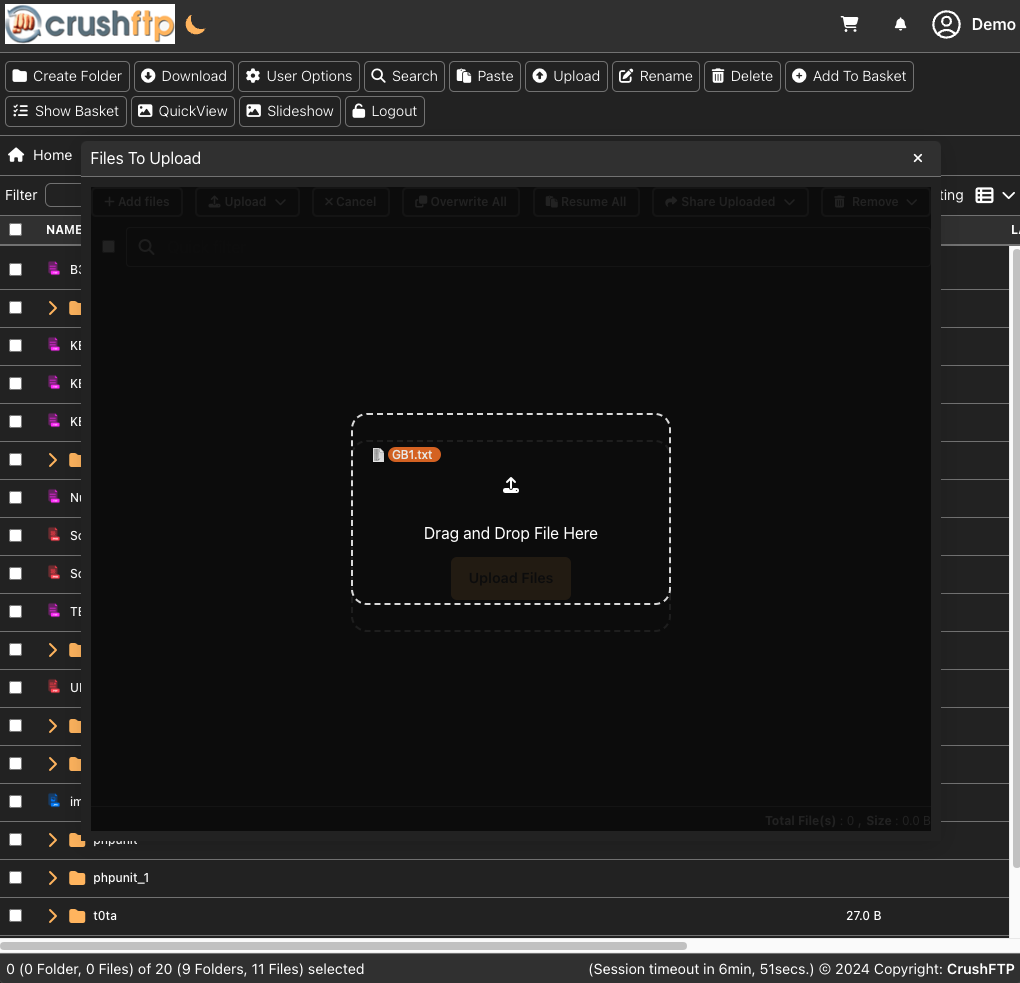The width and height of the screenshot is (1020, 983).
Task: Click the Upload Files button
Action: [511, 578]
